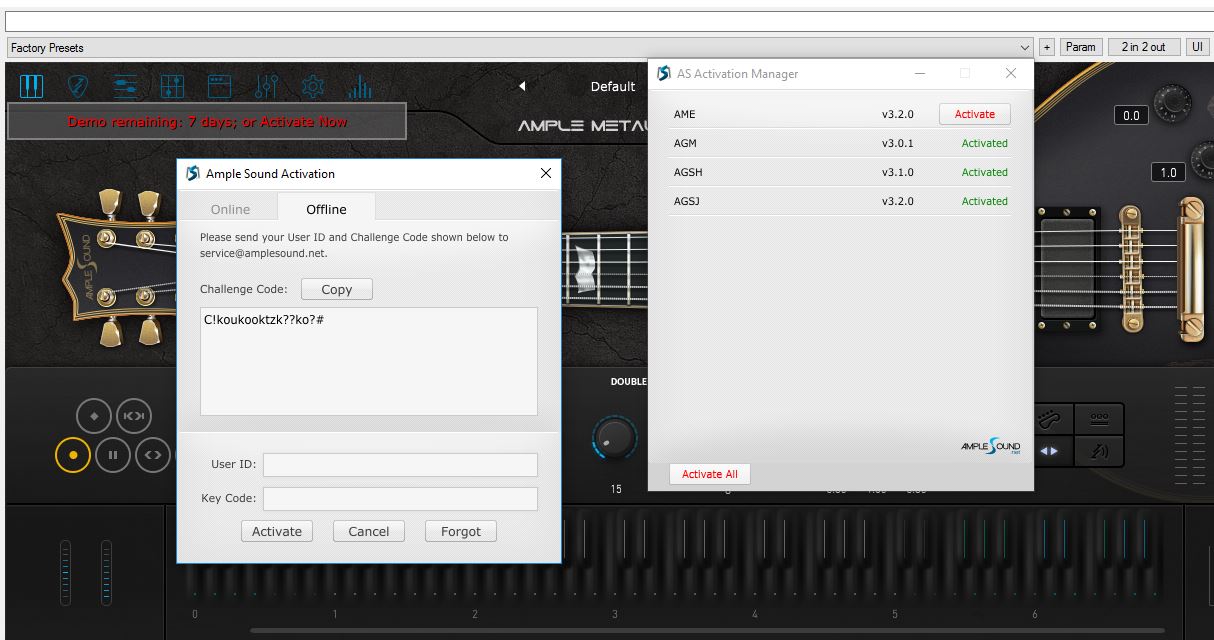This screenshot has width=1214, height=640.
Task: Cancel the Ample Sound Activation dialog
Action: tap(368, 531)
